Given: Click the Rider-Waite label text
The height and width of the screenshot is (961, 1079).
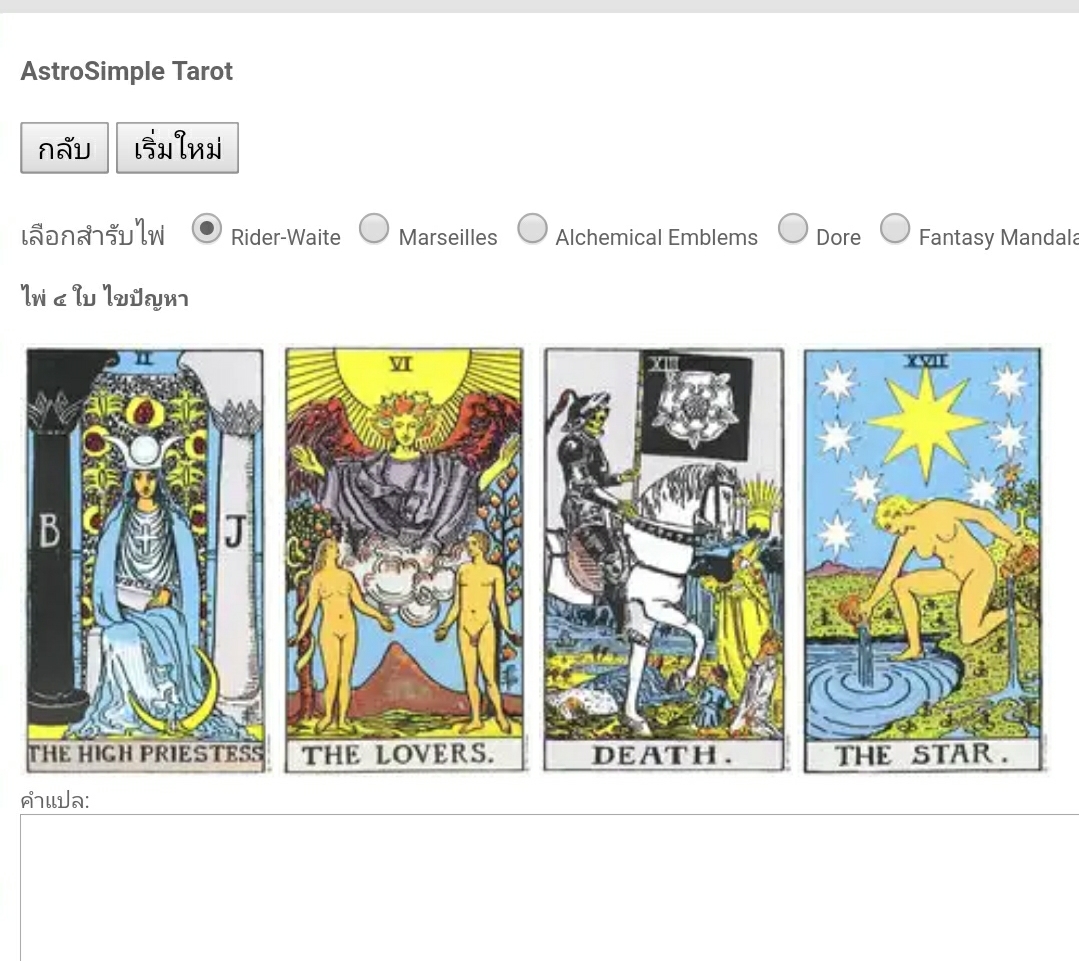Looking at the screenshot, I should 286,237.
